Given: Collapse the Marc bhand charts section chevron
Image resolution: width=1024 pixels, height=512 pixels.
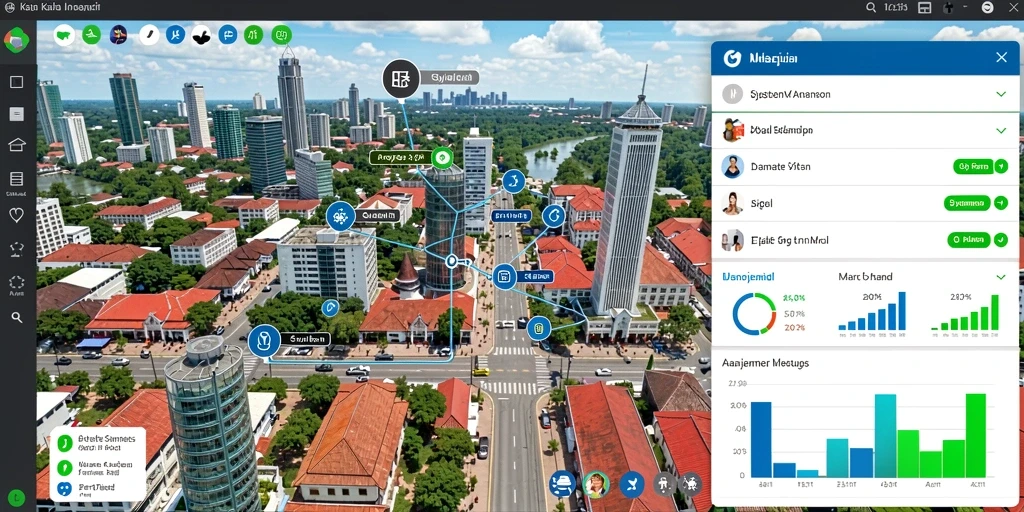Looking at the screenshot, I should pyautogui.click(x=1000, y=277).
